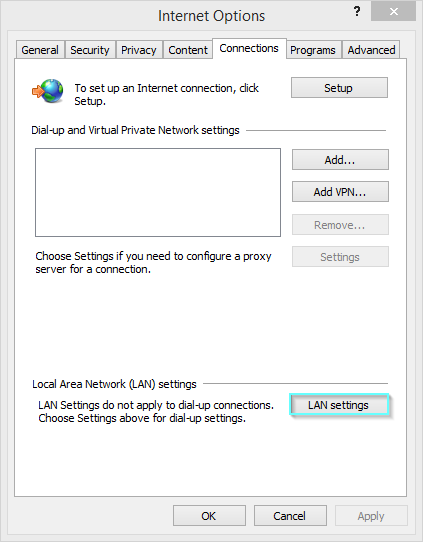Click the Setup button
Image resolution: width=423 pixels, height=542 pixels.
pos(339,88)
